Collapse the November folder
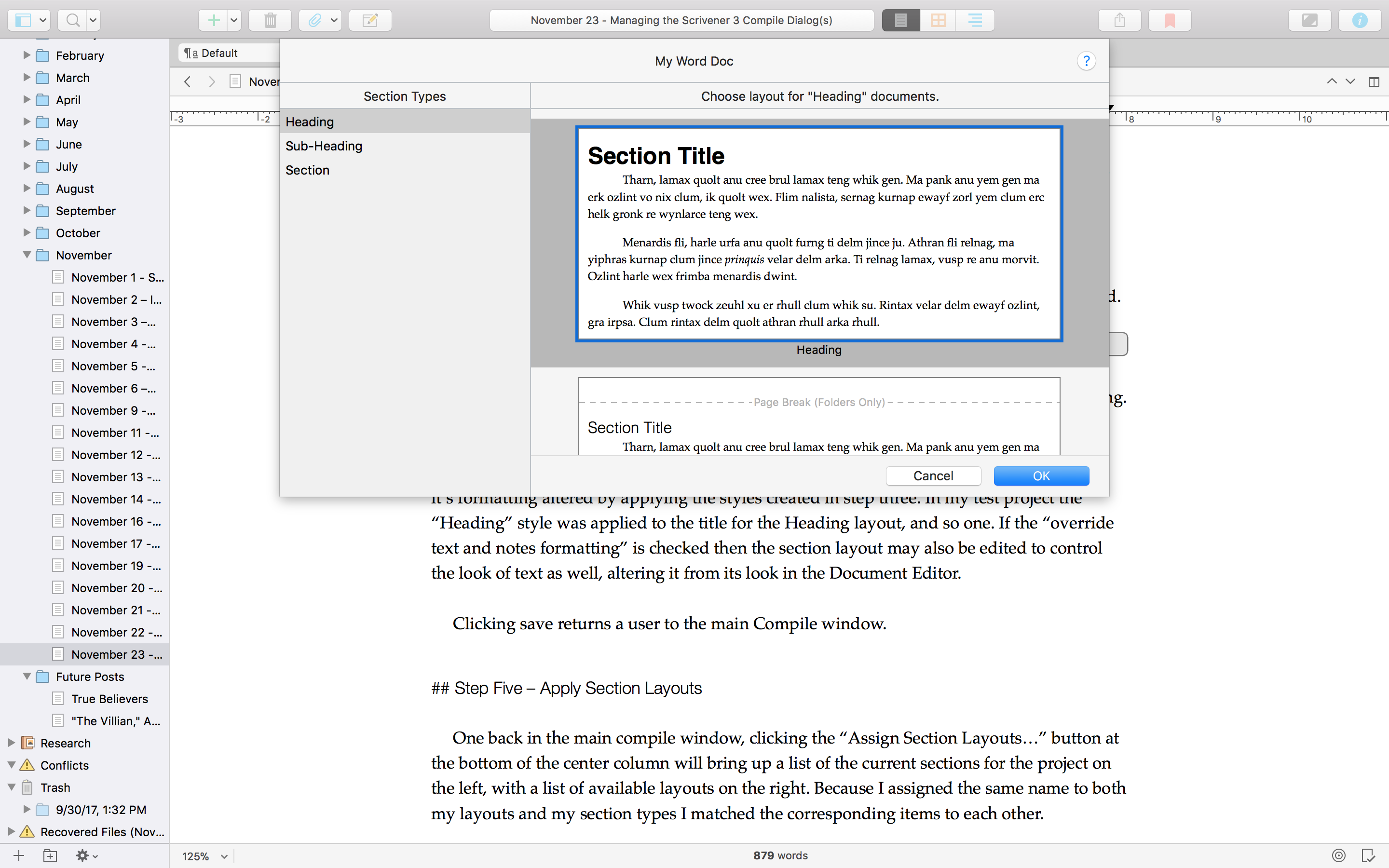This screenshot has height=868, width=1389. coord(27,255)
